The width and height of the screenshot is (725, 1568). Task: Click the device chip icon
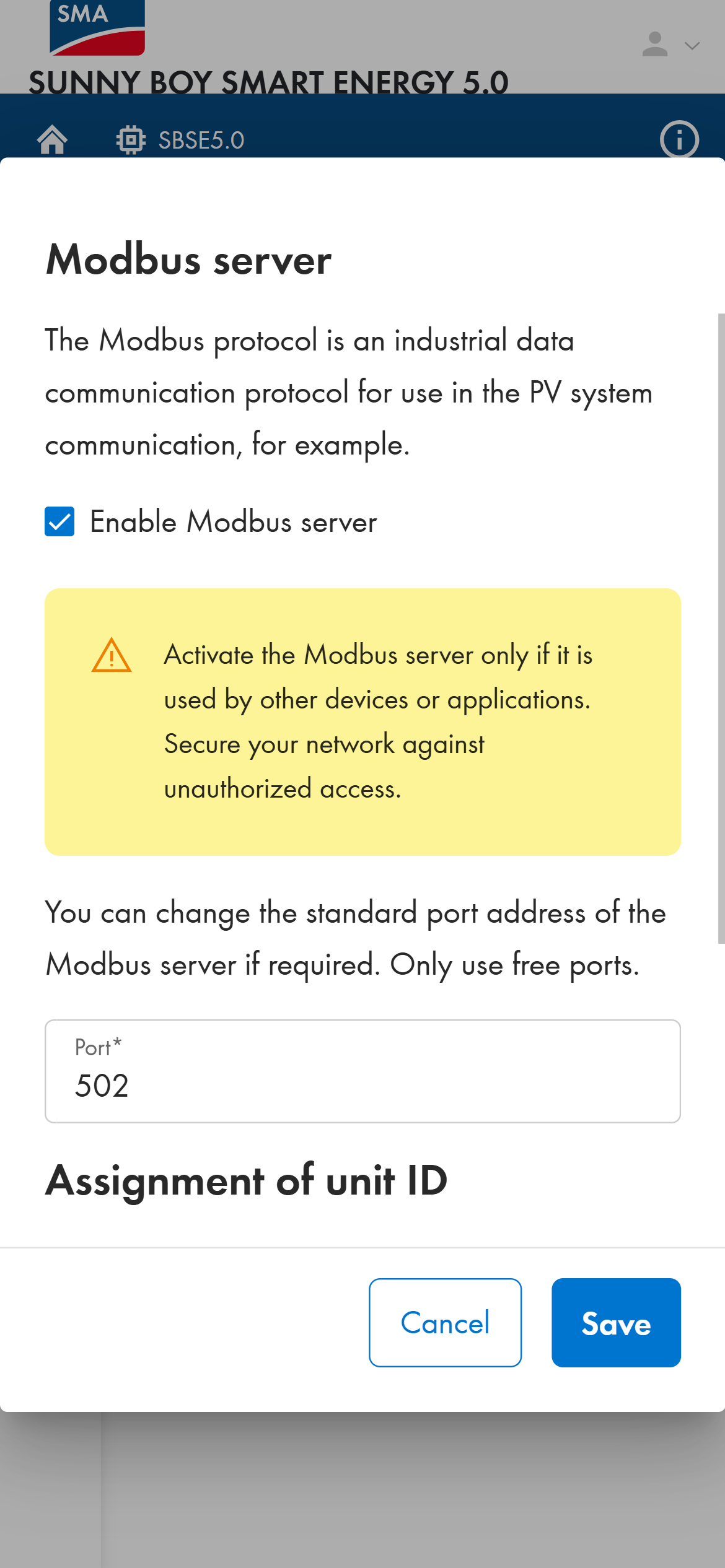(131, 140)
